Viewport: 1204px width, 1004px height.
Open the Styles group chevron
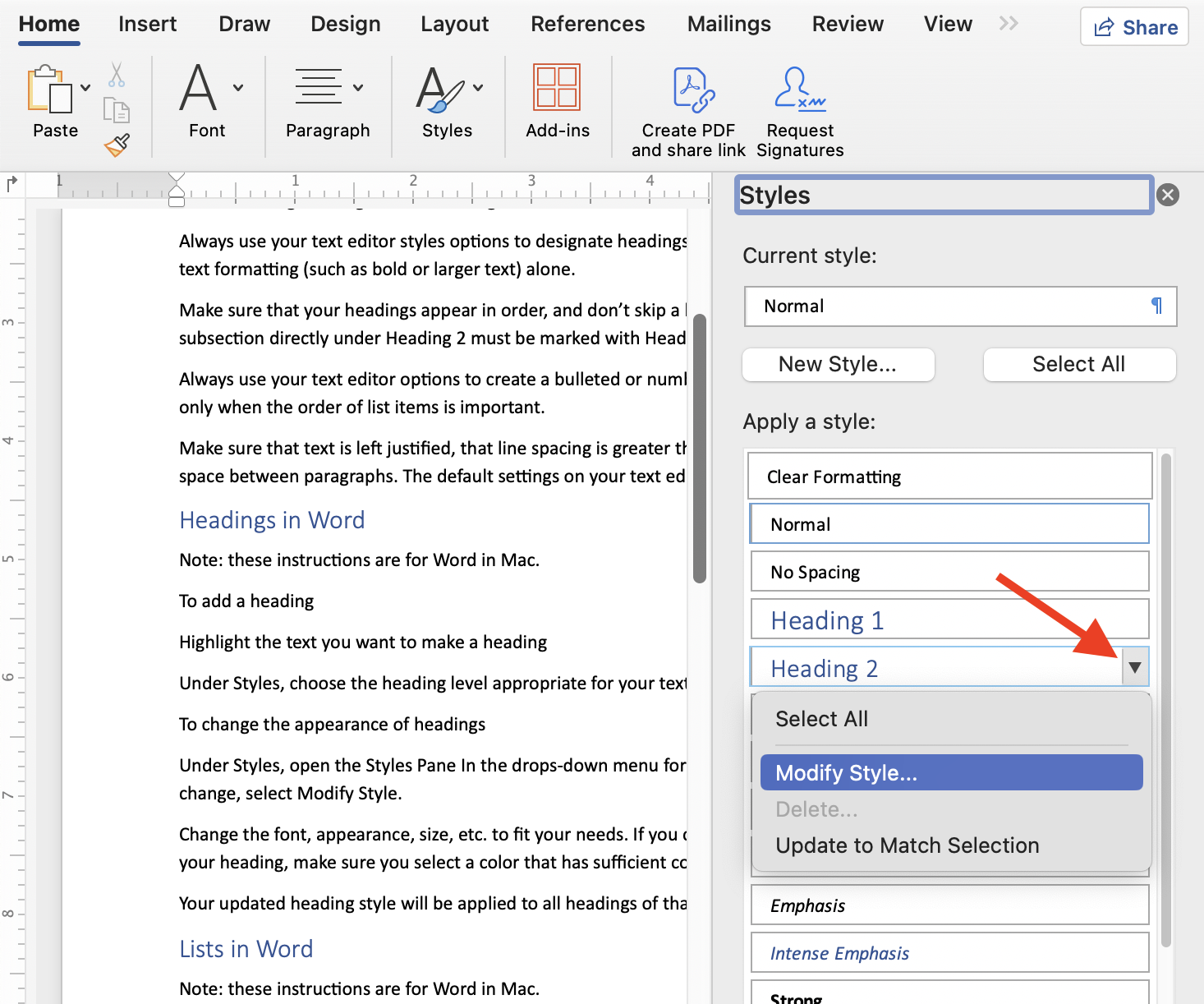pos(478,87)
